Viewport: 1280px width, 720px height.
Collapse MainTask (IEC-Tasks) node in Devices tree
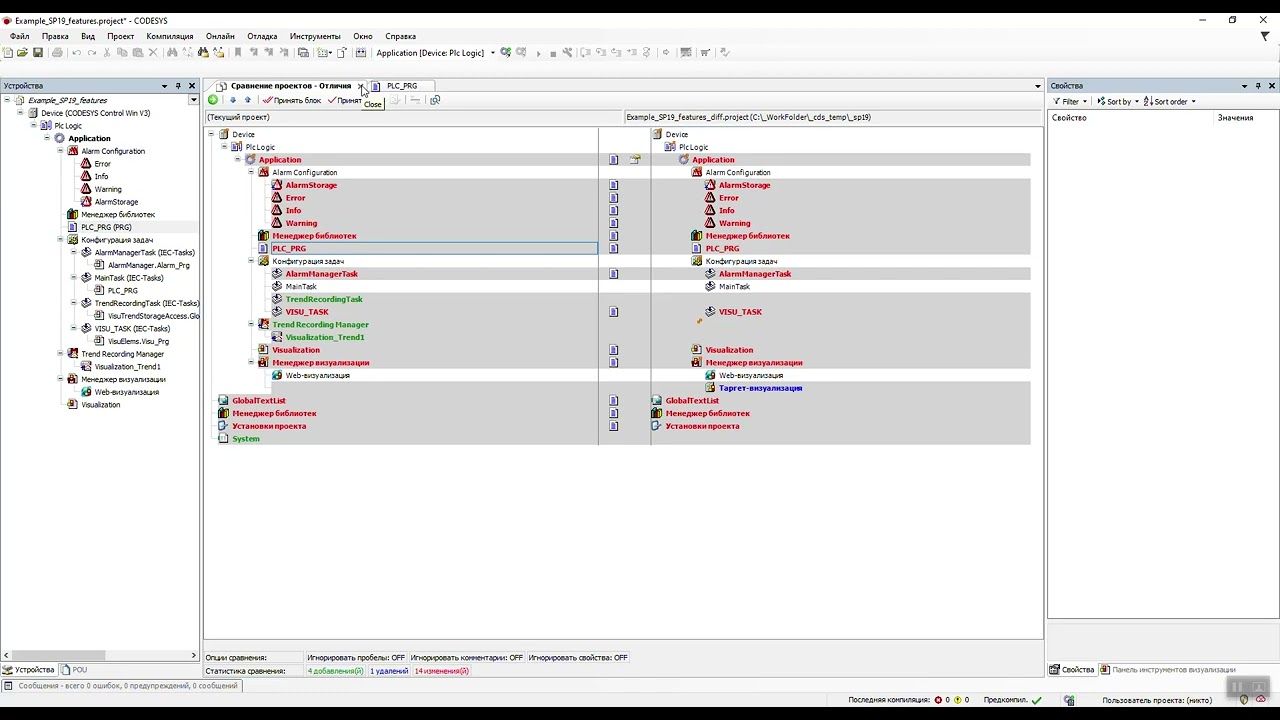(73, 278)
